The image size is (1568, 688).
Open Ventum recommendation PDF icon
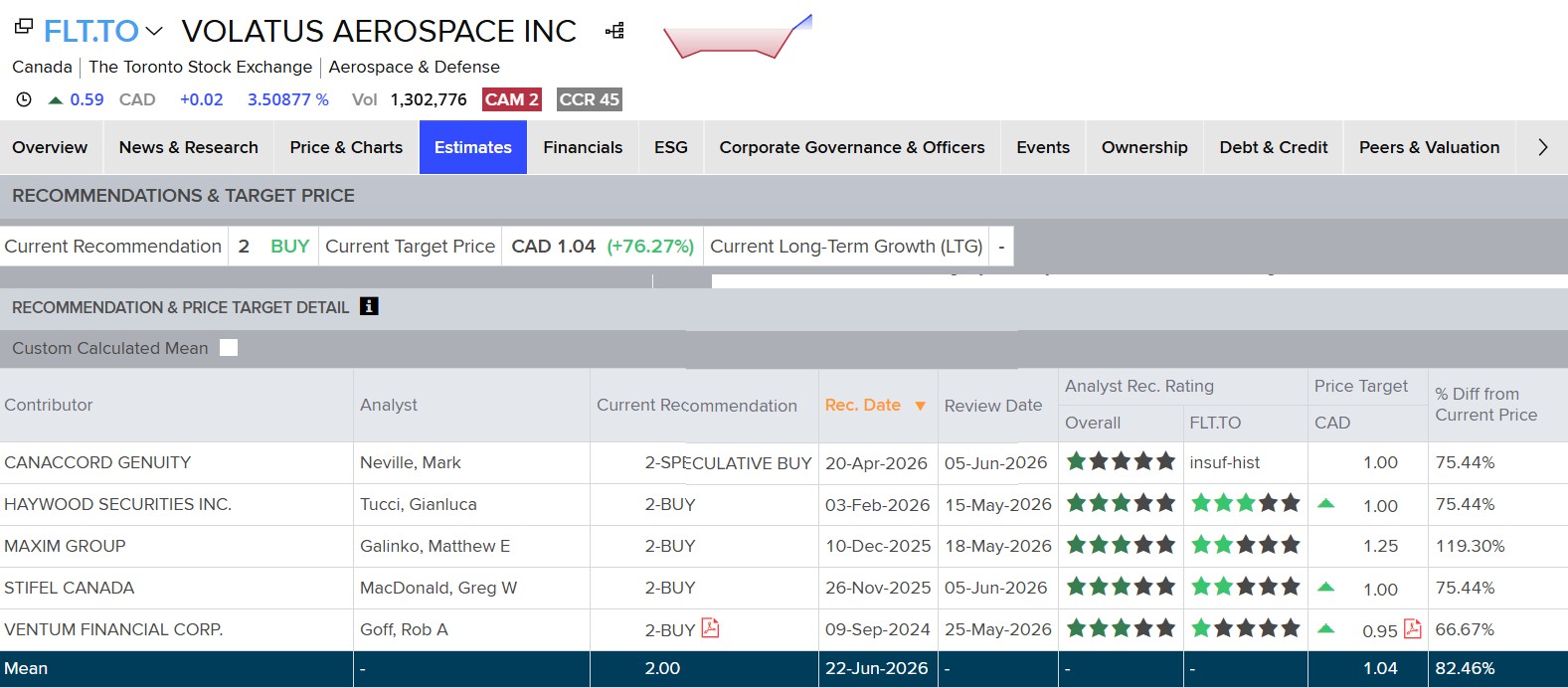710,628
